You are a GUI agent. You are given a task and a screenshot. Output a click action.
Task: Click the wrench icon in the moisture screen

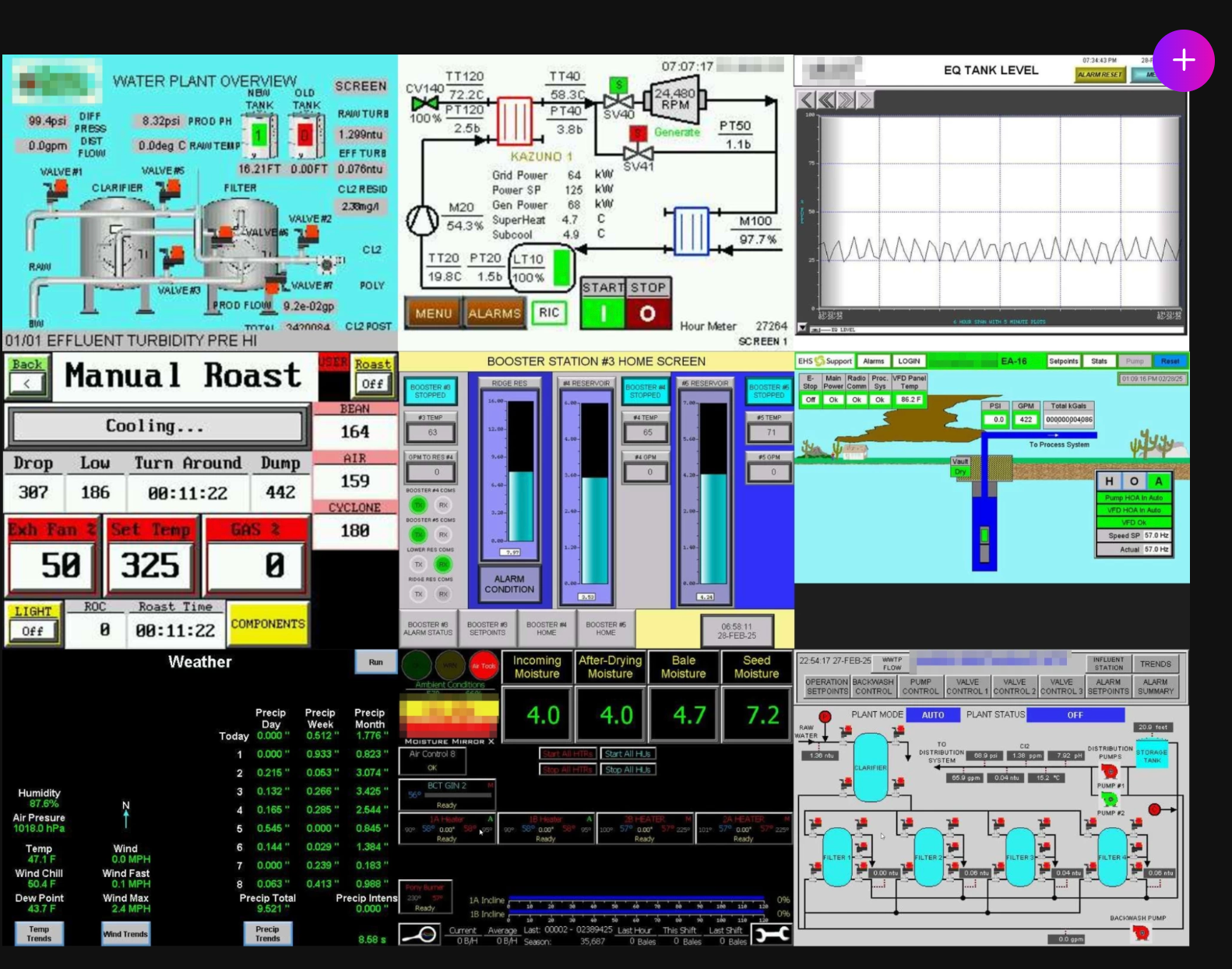click(772, 933)
